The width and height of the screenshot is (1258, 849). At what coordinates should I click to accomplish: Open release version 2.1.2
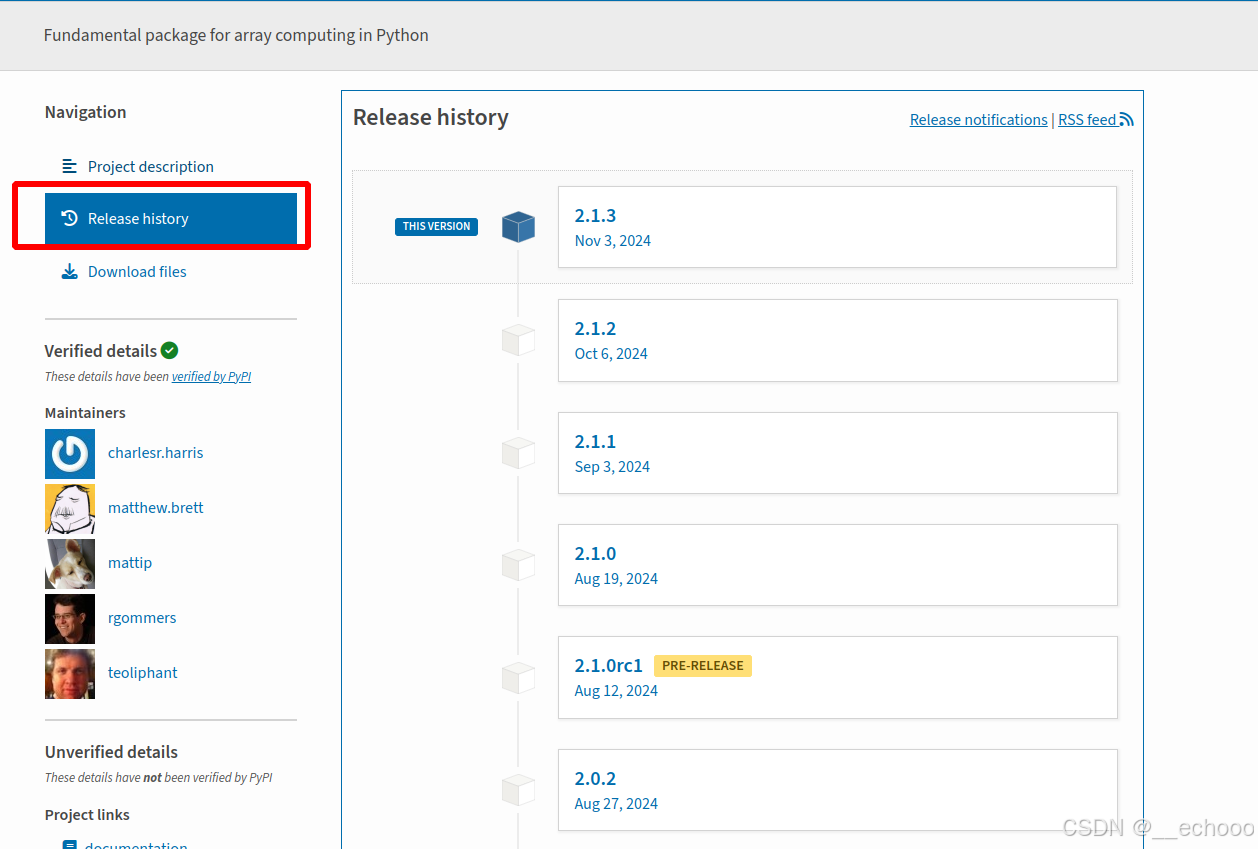click(837, 340)
